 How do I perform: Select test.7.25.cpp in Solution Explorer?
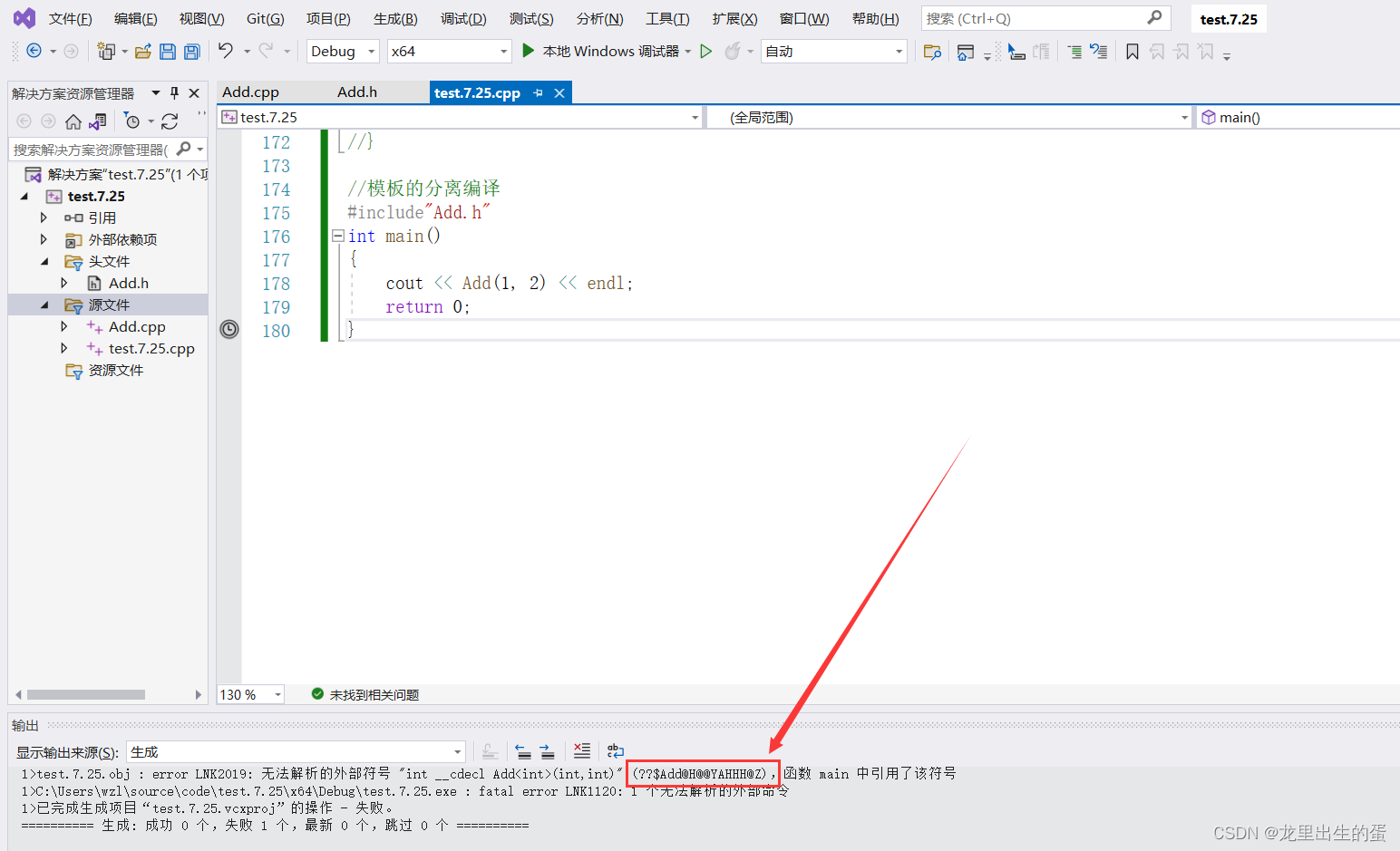151,349
